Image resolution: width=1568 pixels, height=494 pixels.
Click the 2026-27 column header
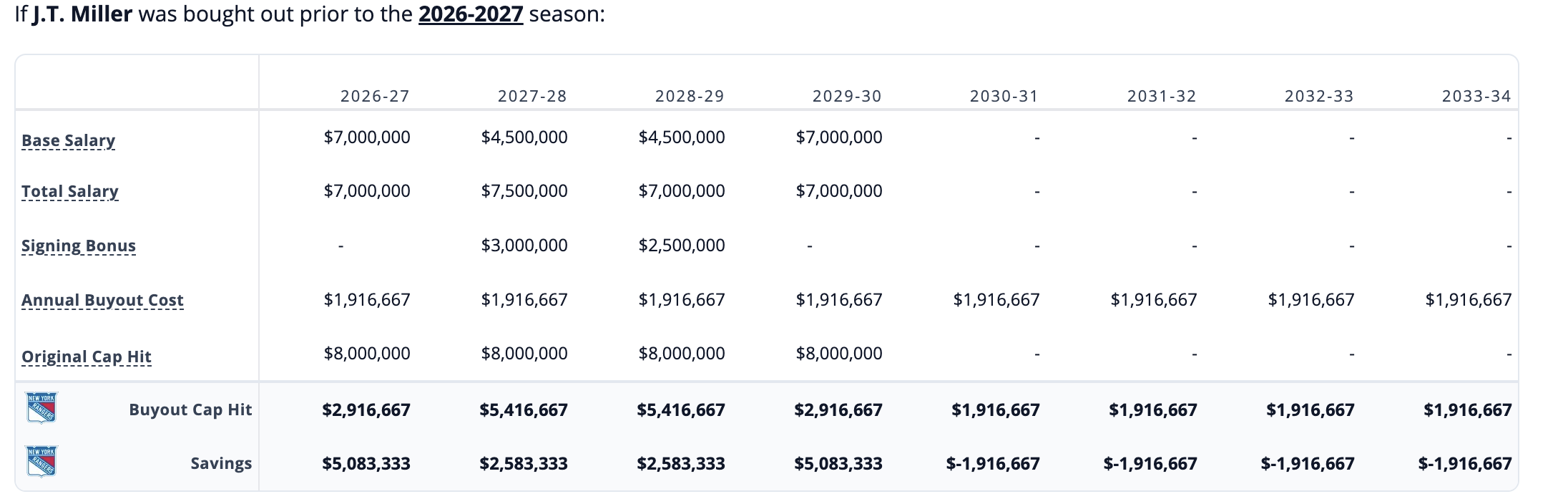(375, 96)
